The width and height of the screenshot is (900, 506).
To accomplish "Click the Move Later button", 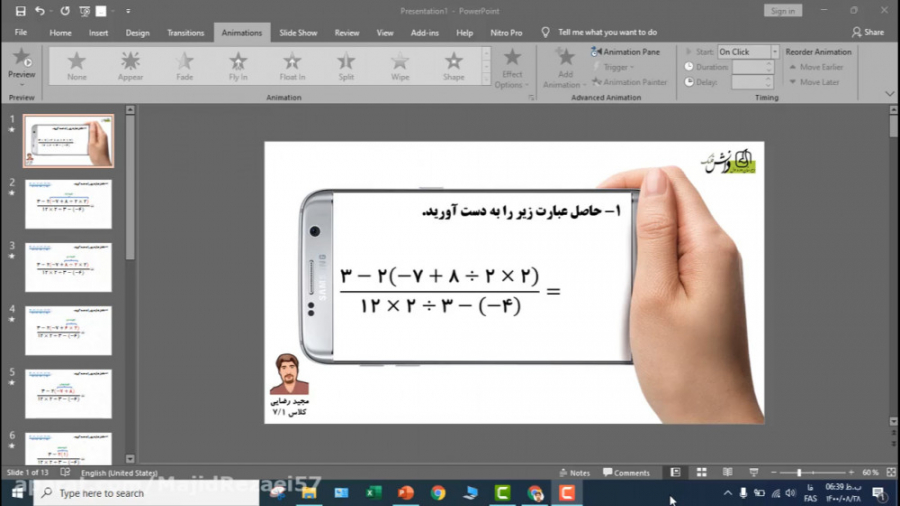I will [814, 82].
